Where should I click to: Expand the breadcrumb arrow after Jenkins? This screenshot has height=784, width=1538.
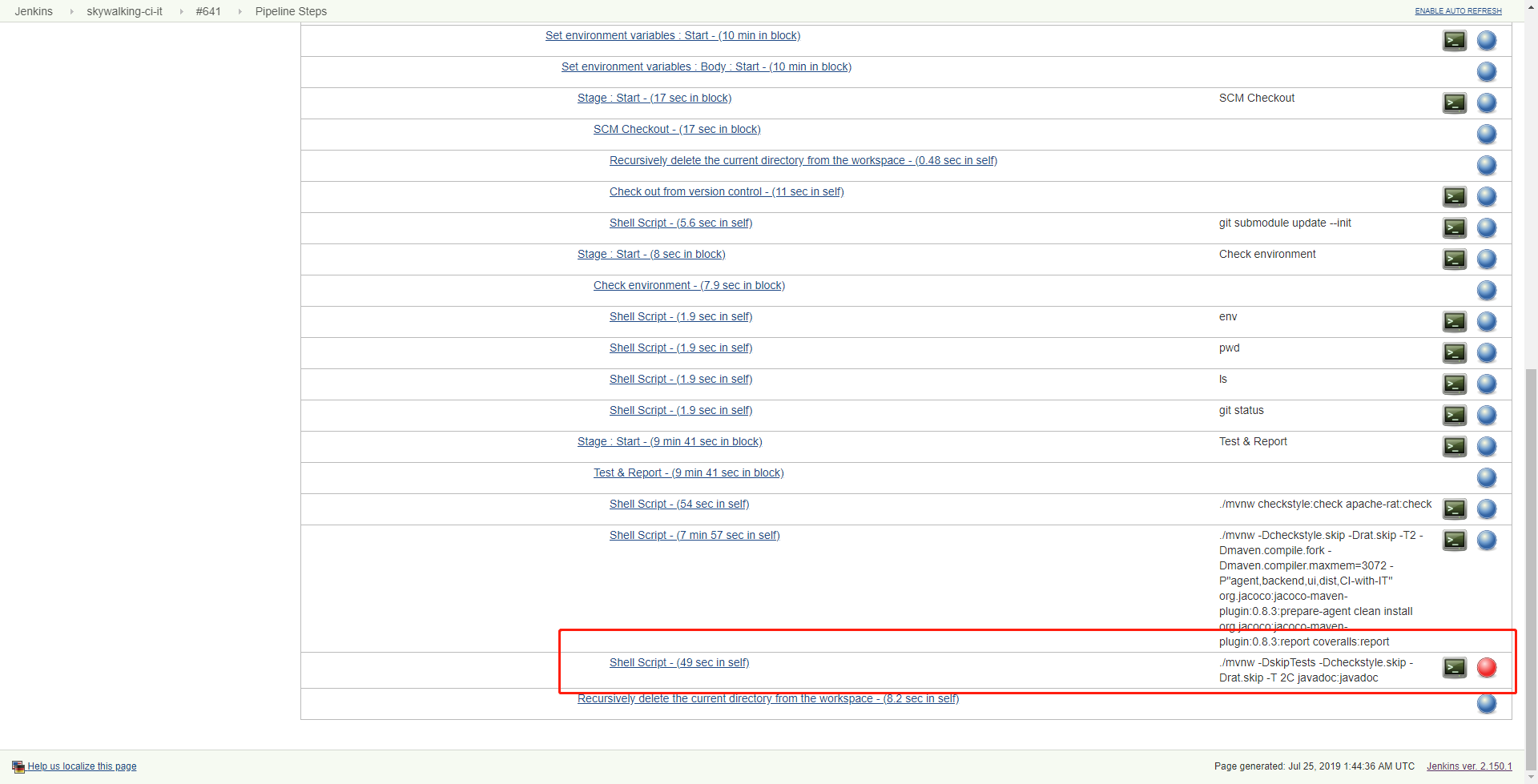71,11
